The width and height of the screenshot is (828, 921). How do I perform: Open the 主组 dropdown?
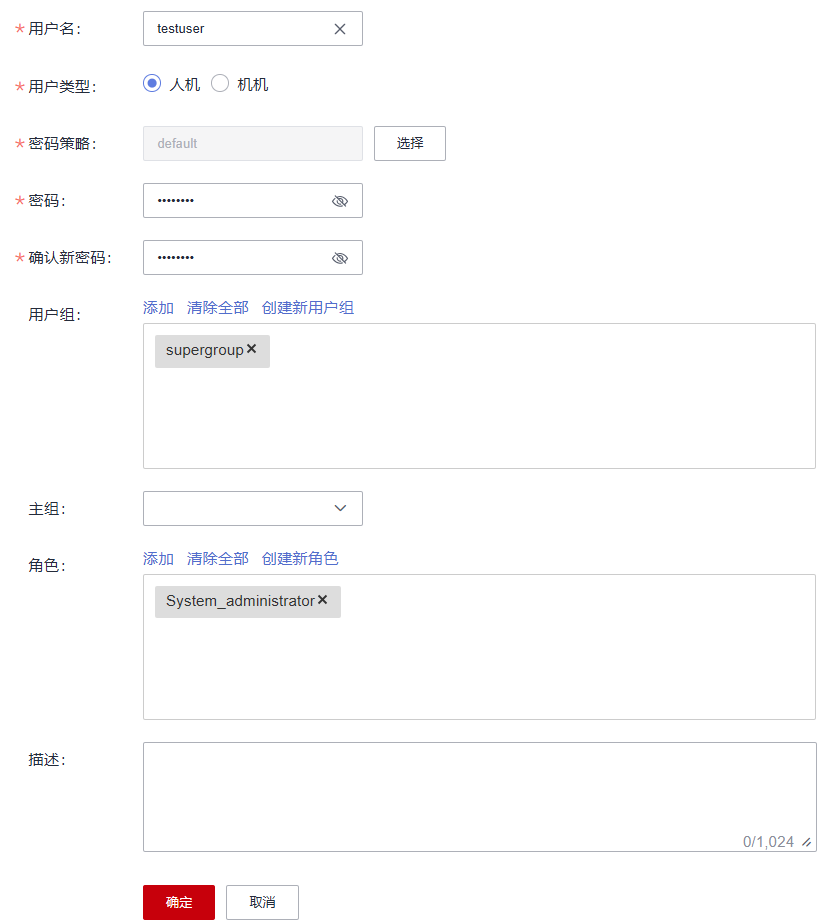tap(253, 509)
